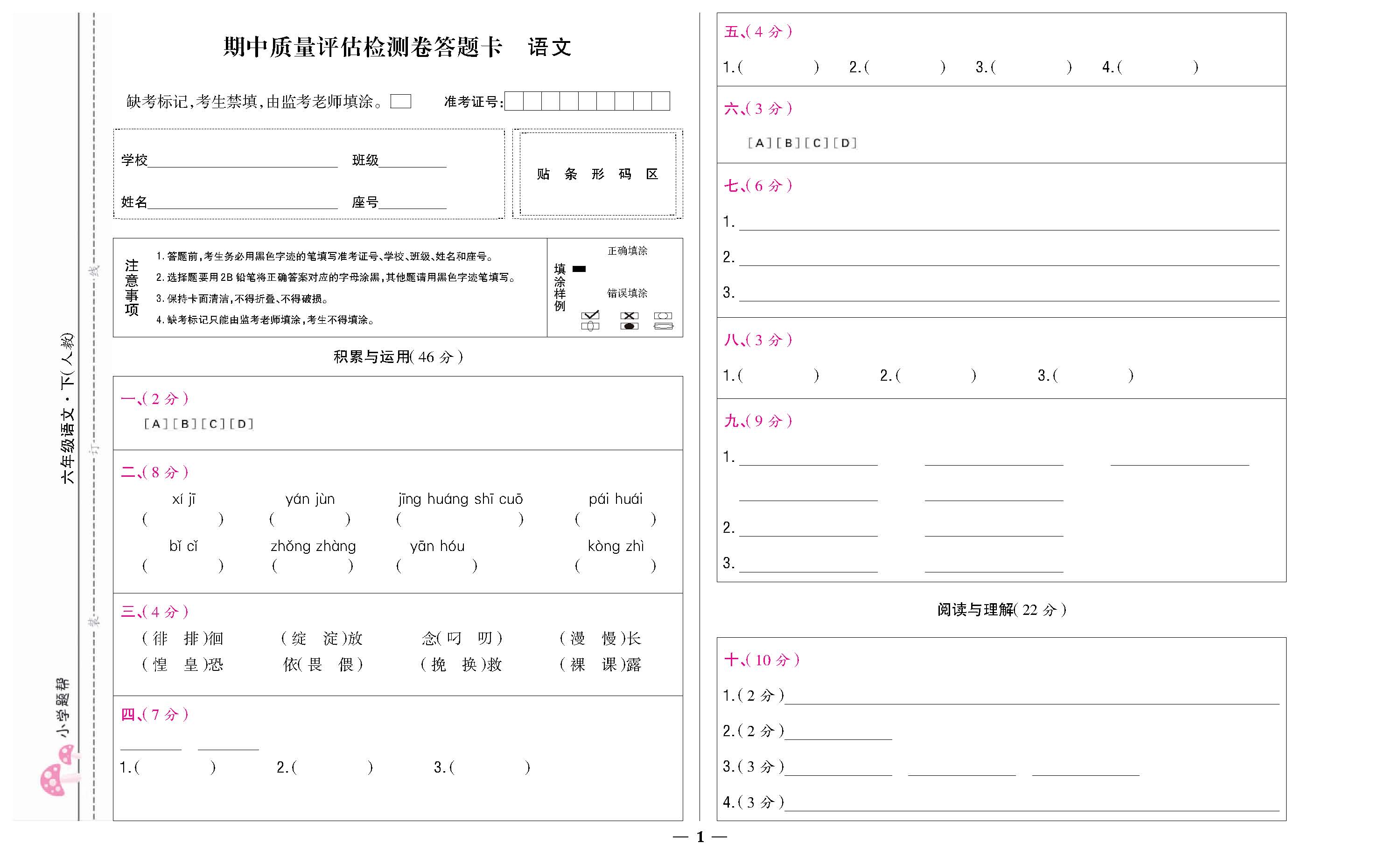Image resolution: width=1400 pixels, height=857 pixels.
Task: Mark option [D] in section 六
Action: (x=846, y=143)
